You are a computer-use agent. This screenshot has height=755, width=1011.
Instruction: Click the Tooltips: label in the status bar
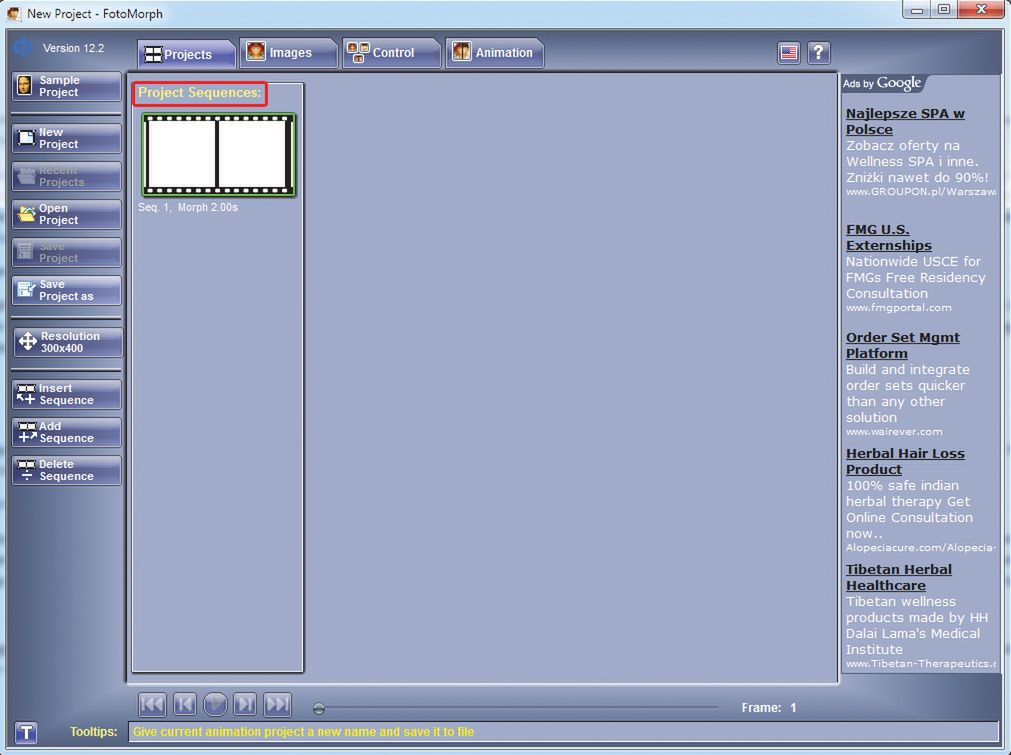tap(94, 732)
